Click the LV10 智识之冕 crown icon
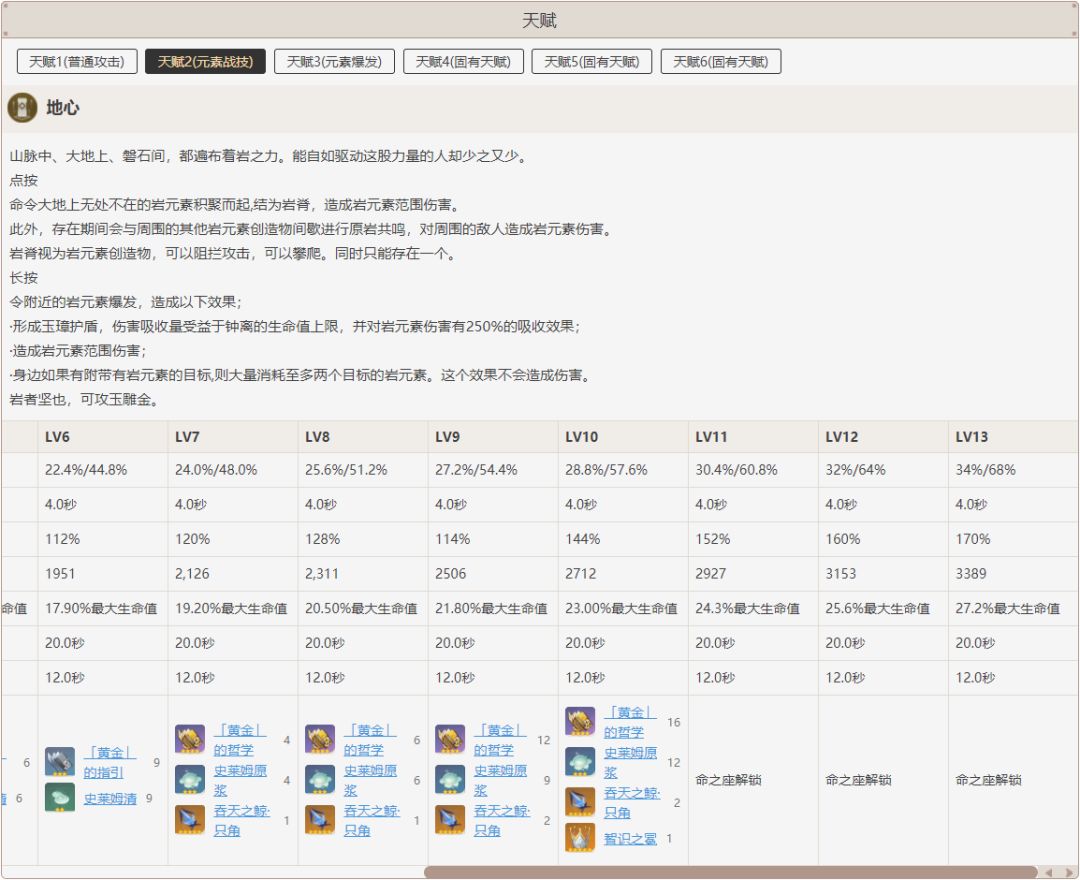 [580, 837]
